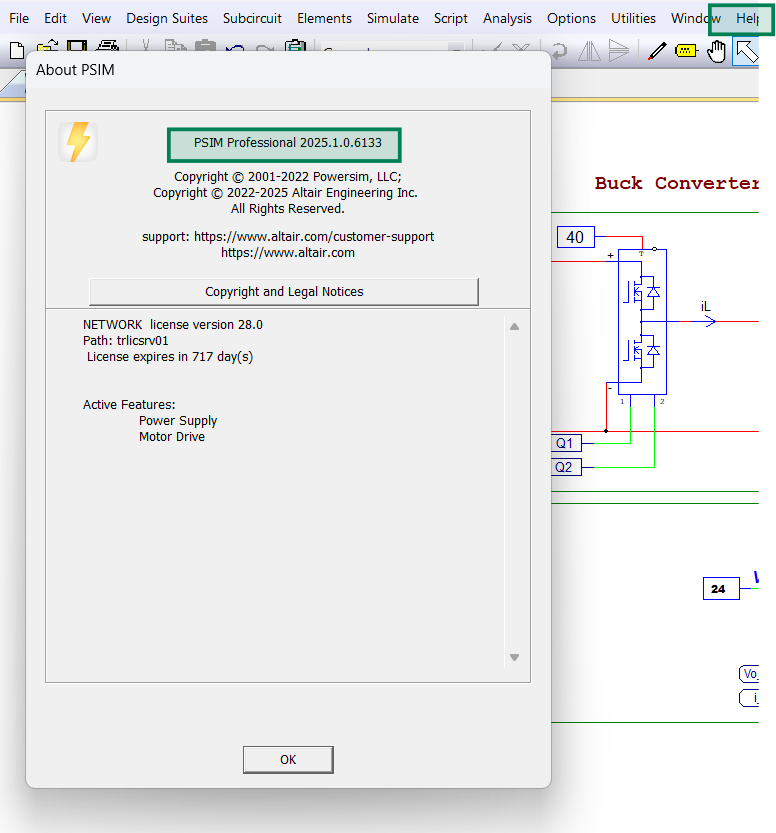Click the Undo arrow icon
776x833 pixels.
click(x=235, y=48)
